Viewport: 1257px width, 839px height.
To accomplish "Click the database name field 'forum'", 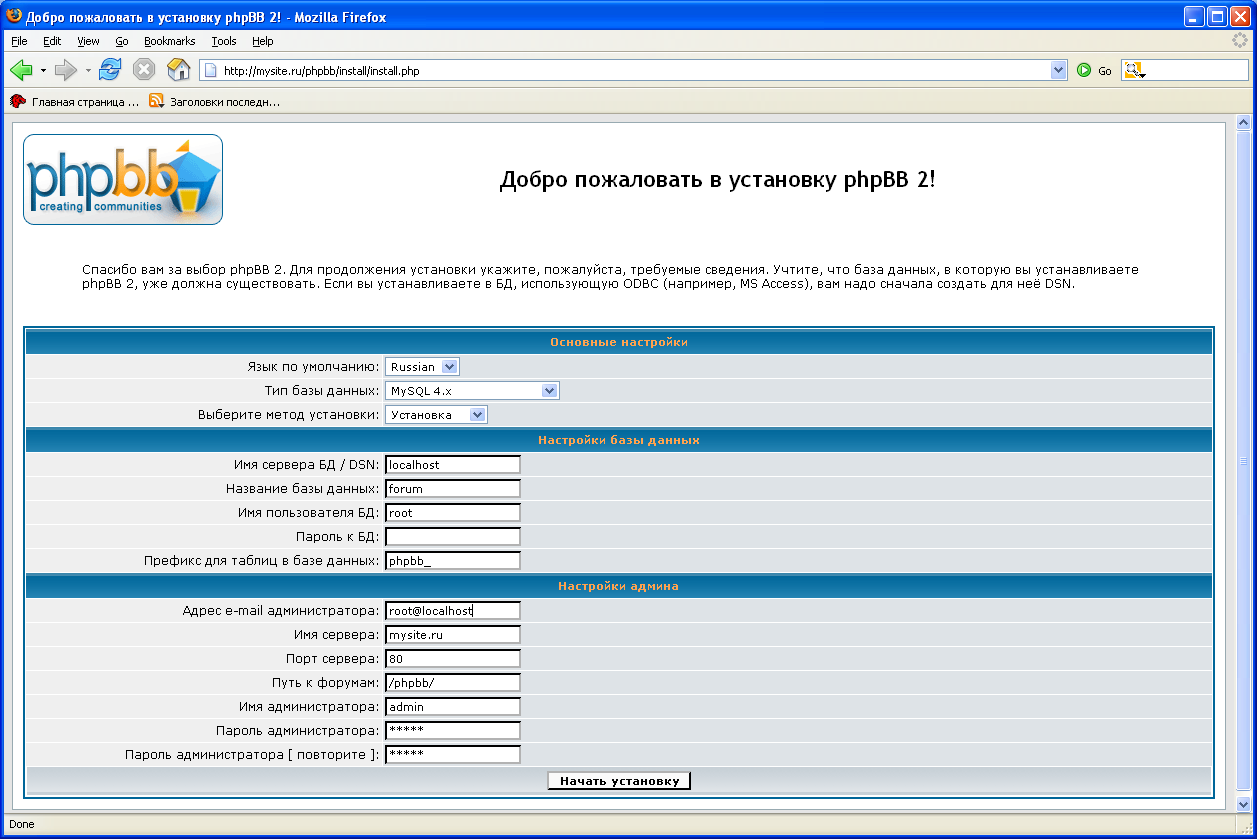I will click(x=453, y=488).
